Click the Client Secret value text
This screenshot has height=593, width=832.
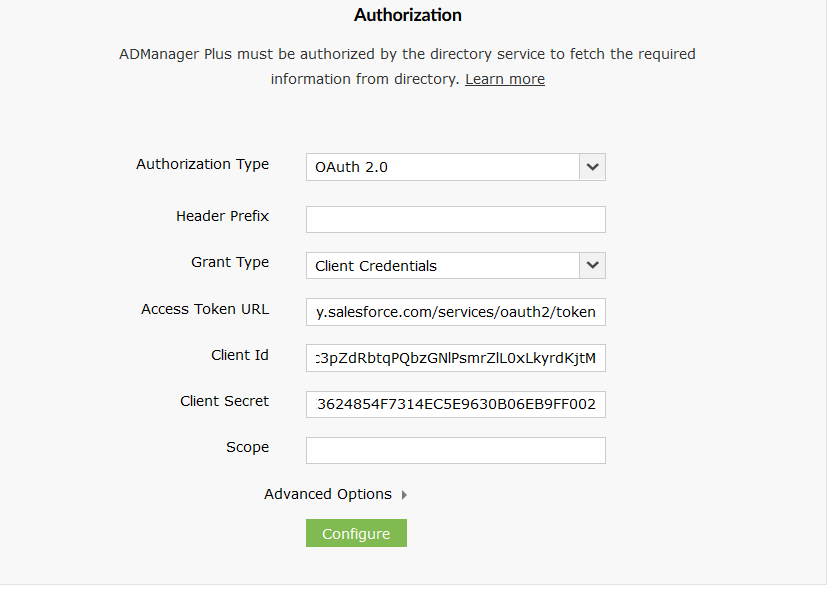pyautogui.click(x=455, y=404)
